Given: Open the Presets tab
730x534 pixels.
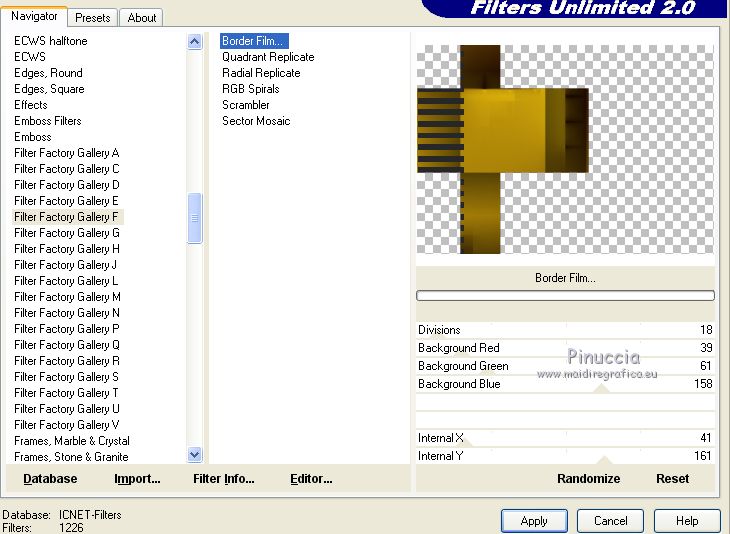Looking at the screenshot, I should point(93,18).
